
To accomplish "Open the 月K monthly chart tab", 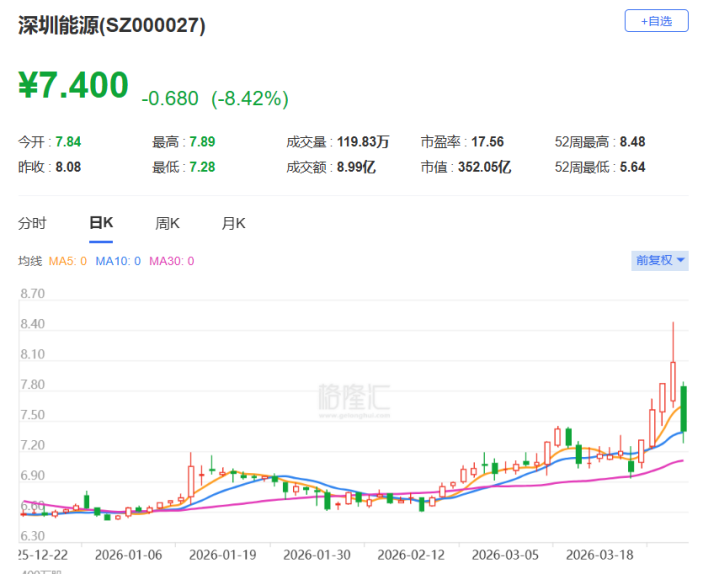I will pos(233,223).
